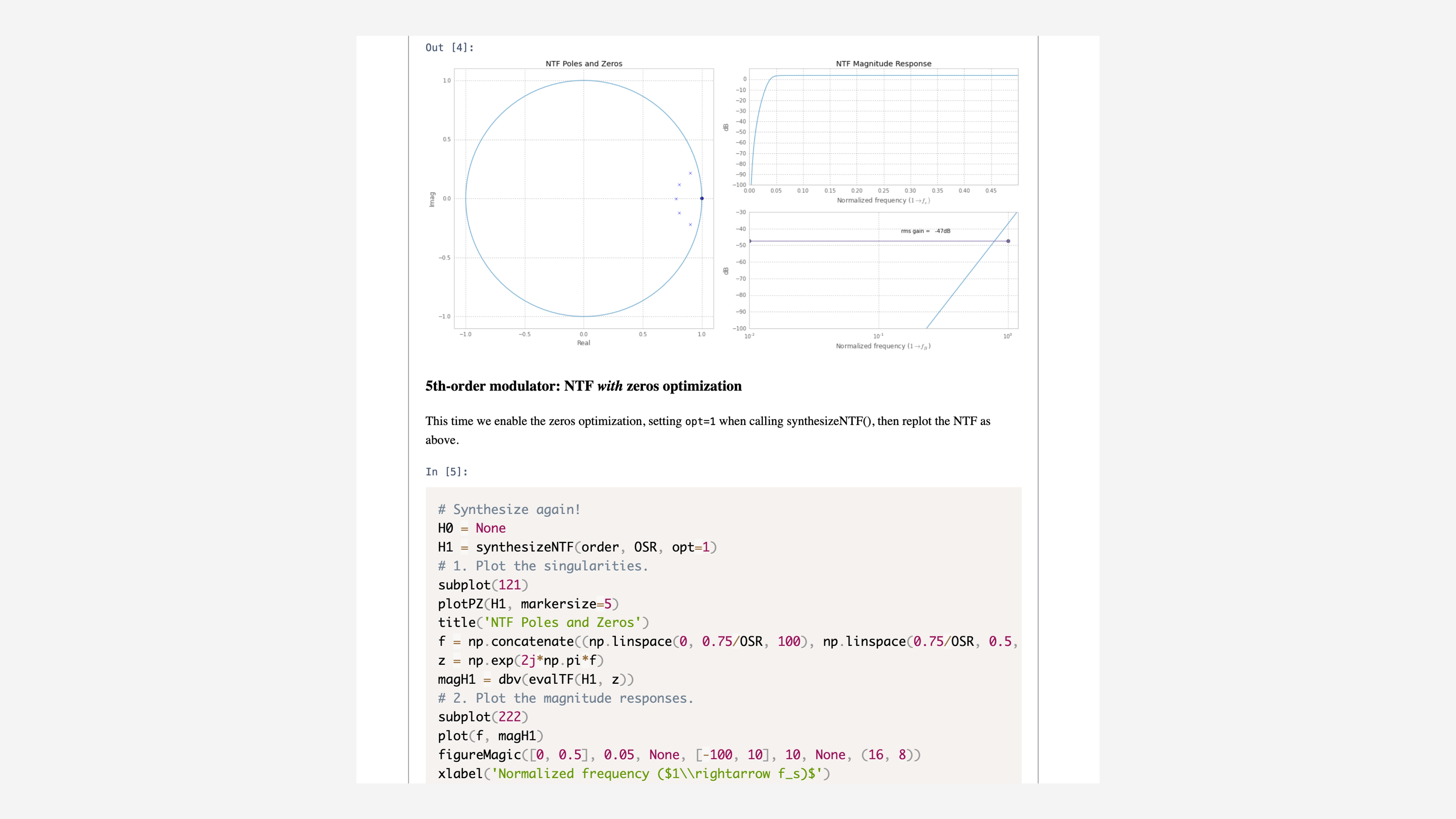
Task: Click the figureMagic code line
Action: 678,755
